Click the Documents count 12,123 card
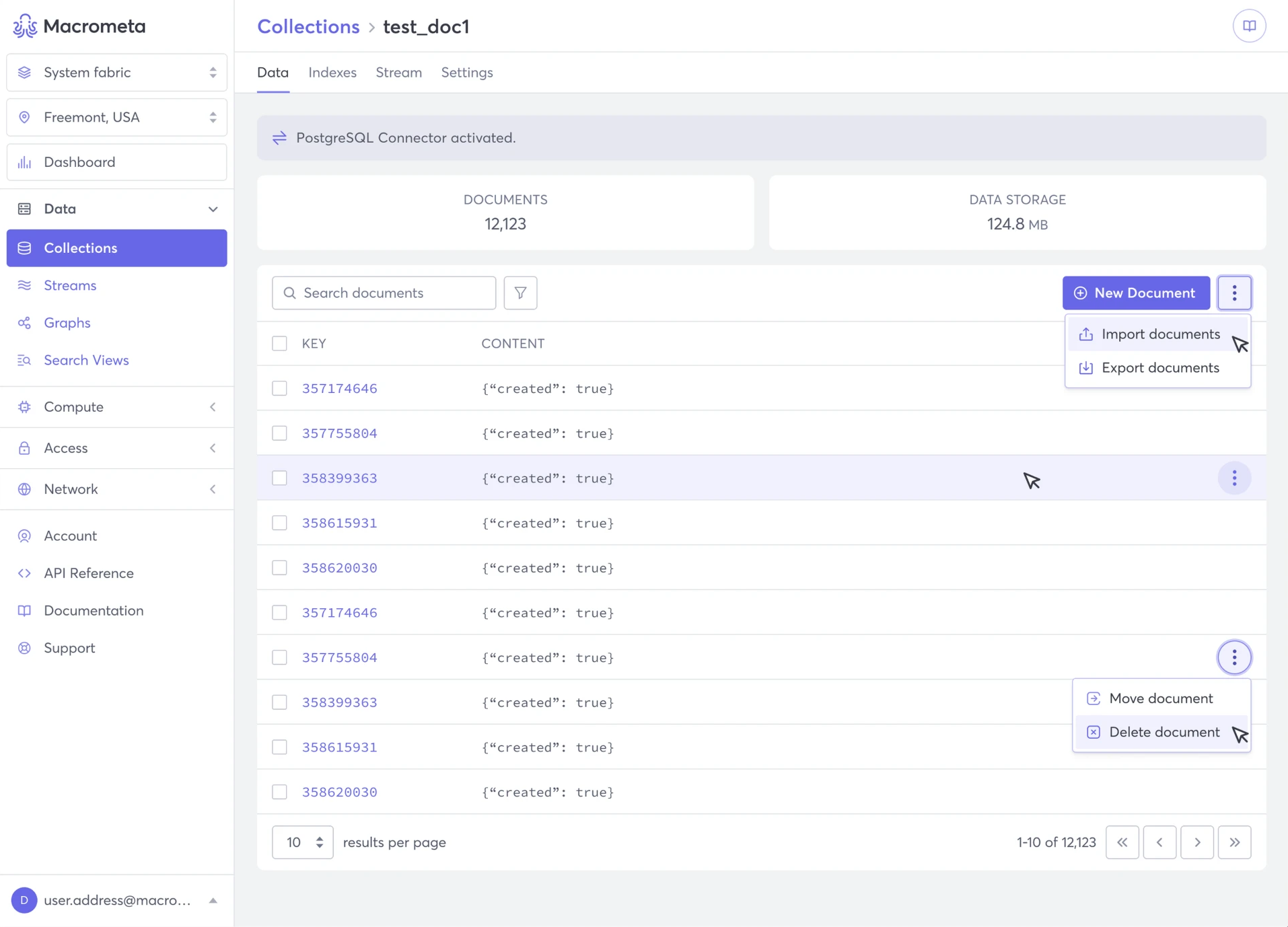This screenshot has height=927, width=1288. coord(505,213)
